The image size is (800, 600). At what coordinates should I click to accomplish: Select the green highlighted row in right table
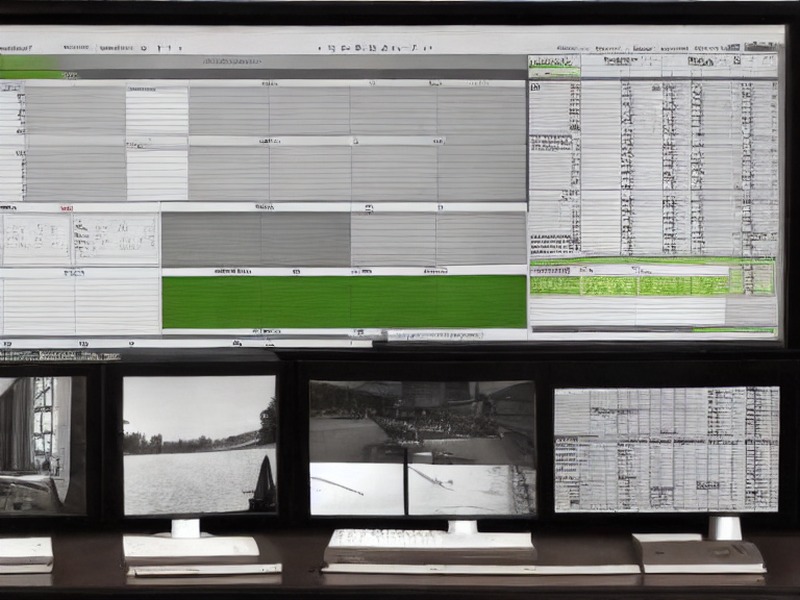click(x=653, y=286)
